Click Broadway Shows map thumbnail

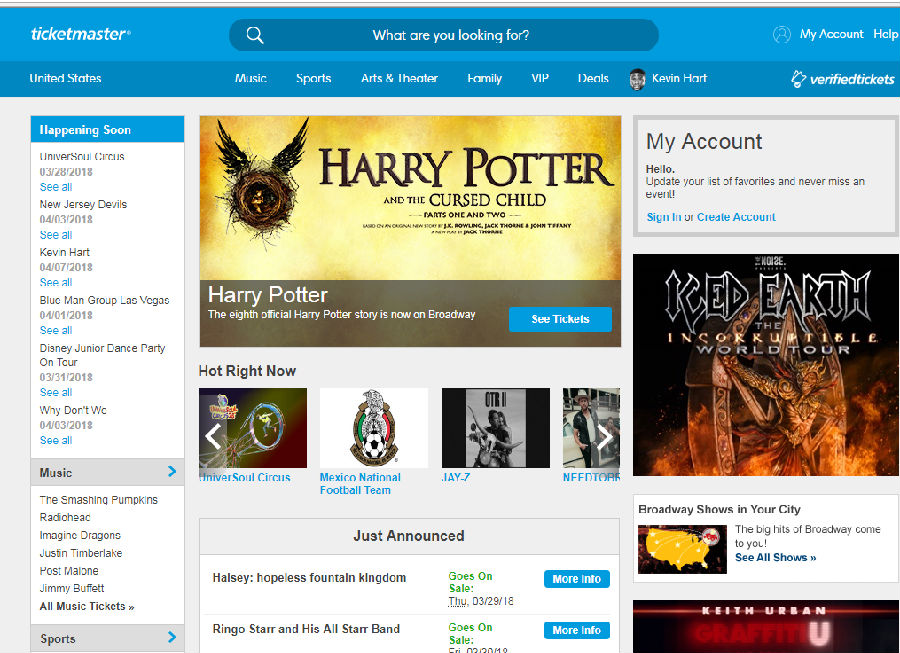[682, 549]
